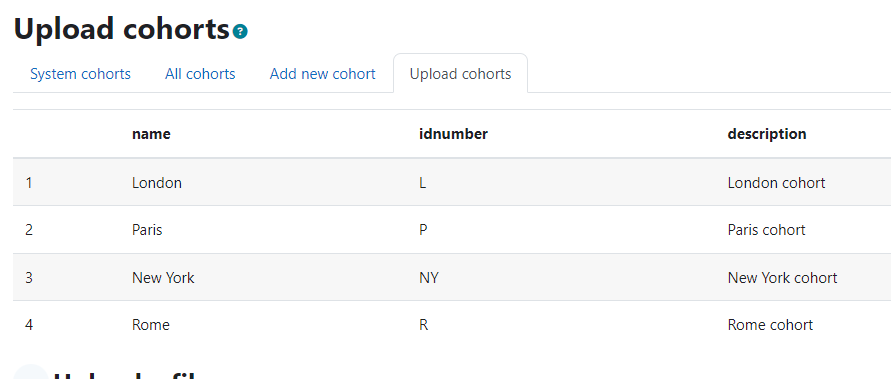
Task: Select the Rome name cell
Action: [x=151, y=325]
